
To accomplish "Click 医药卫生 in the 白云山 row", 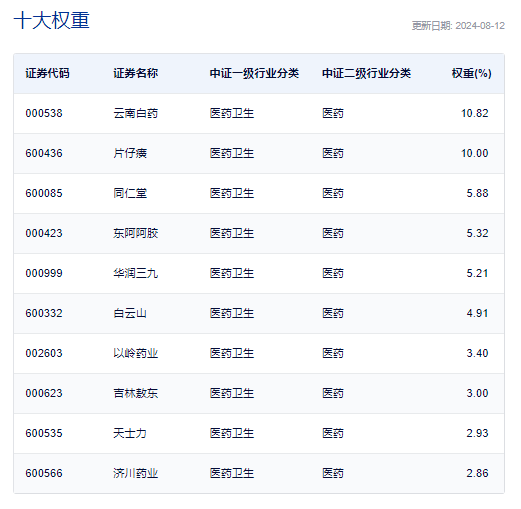I will point(232,313).
